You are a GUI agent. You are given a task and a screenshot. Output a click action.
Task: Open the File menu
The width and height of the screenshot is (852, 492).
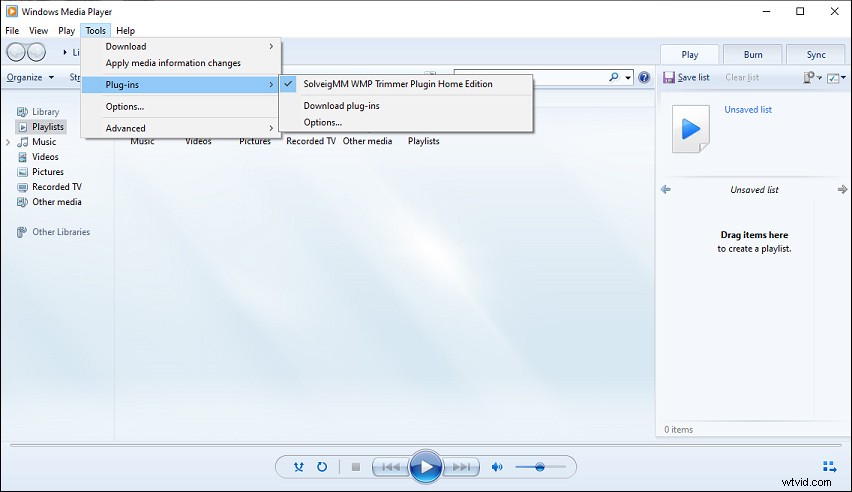tap(12, 30)
